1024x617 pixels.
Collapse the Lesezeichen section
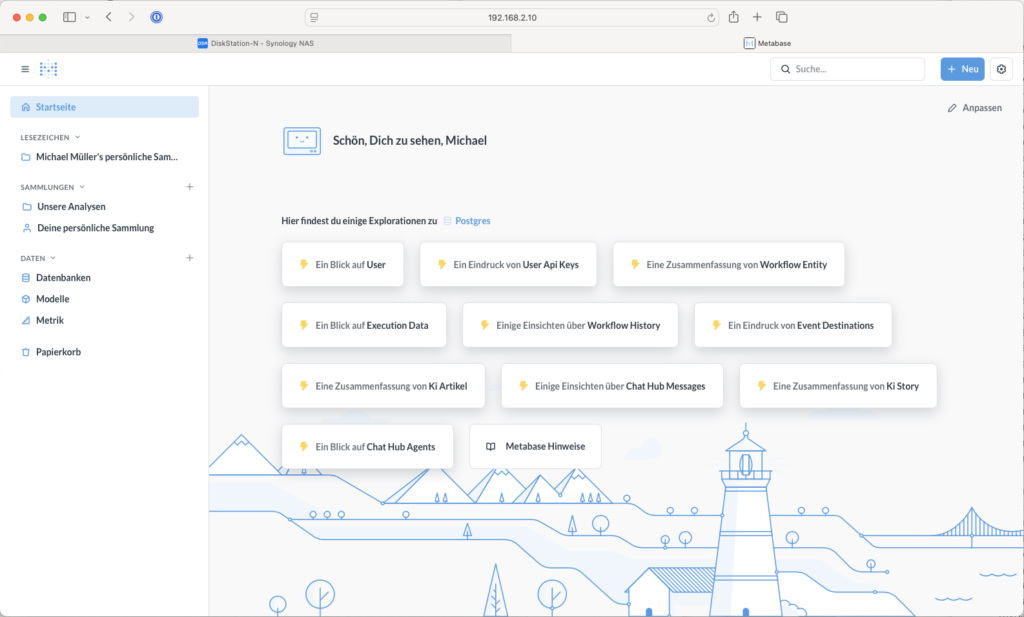point(77,137)
